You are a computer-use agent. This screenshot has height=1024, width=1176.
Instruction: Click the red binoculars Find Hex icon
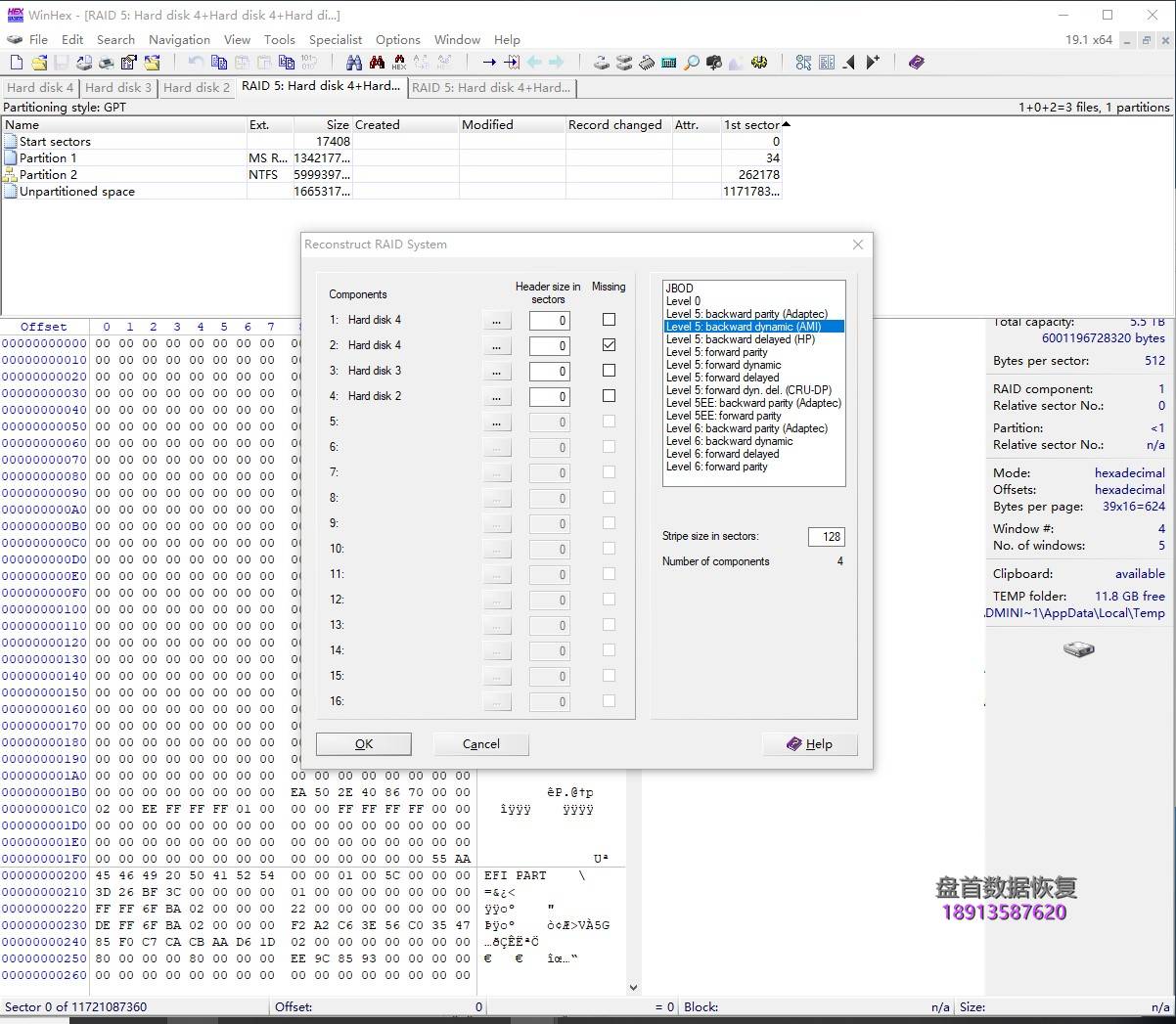click(x=377, y=62)
